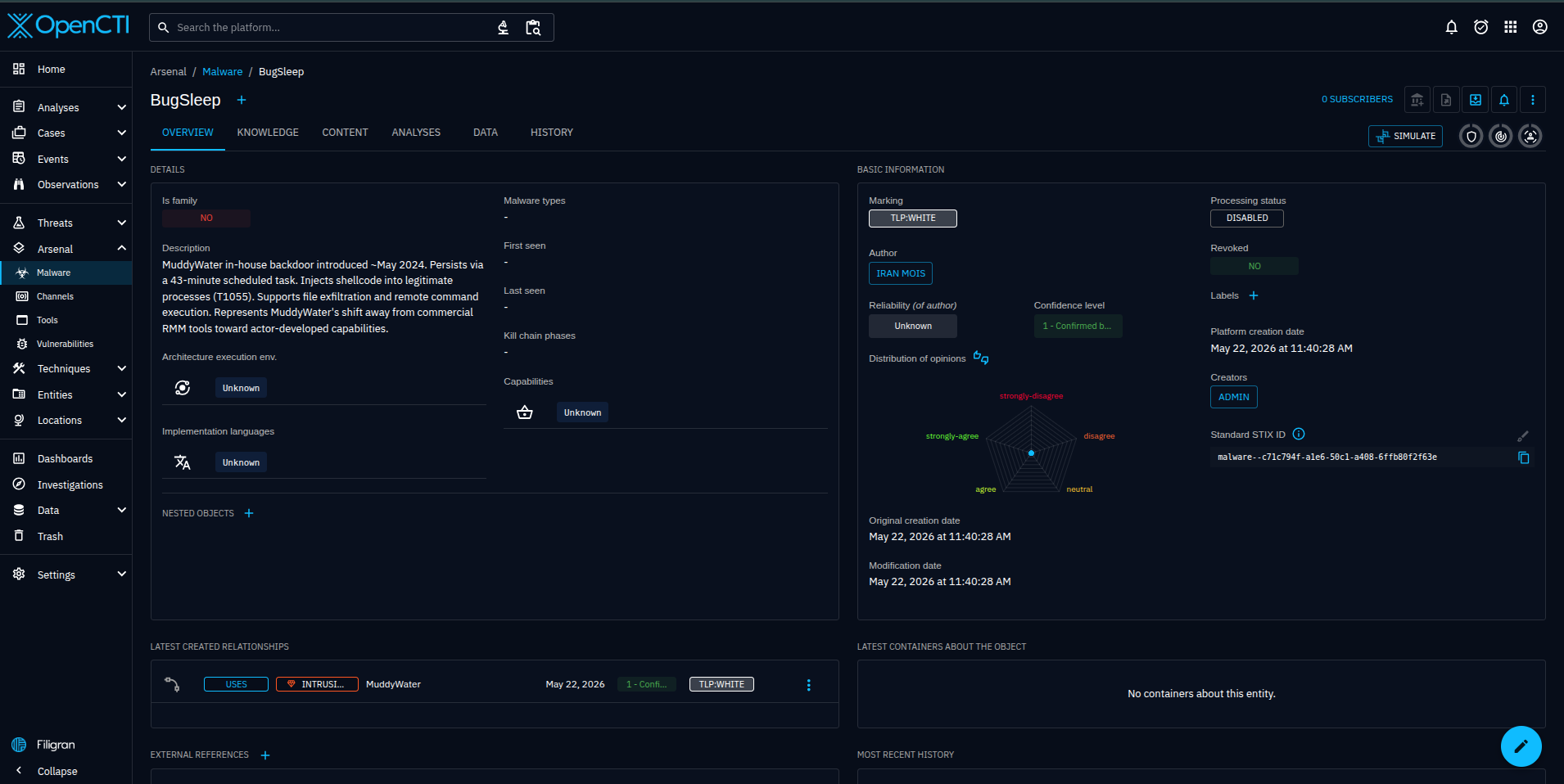This screenshot has height=784, width=1564.
Task: Open Dashboards from the sidebar
Action: [x=66, y=459]
